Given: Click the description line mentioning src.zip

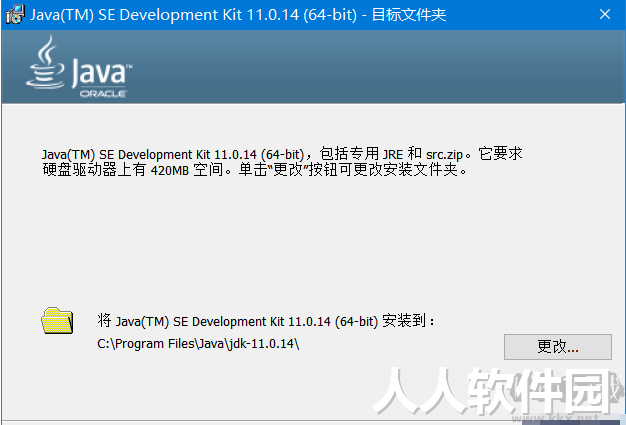Looking at the screenshot, I should [282, 154].
